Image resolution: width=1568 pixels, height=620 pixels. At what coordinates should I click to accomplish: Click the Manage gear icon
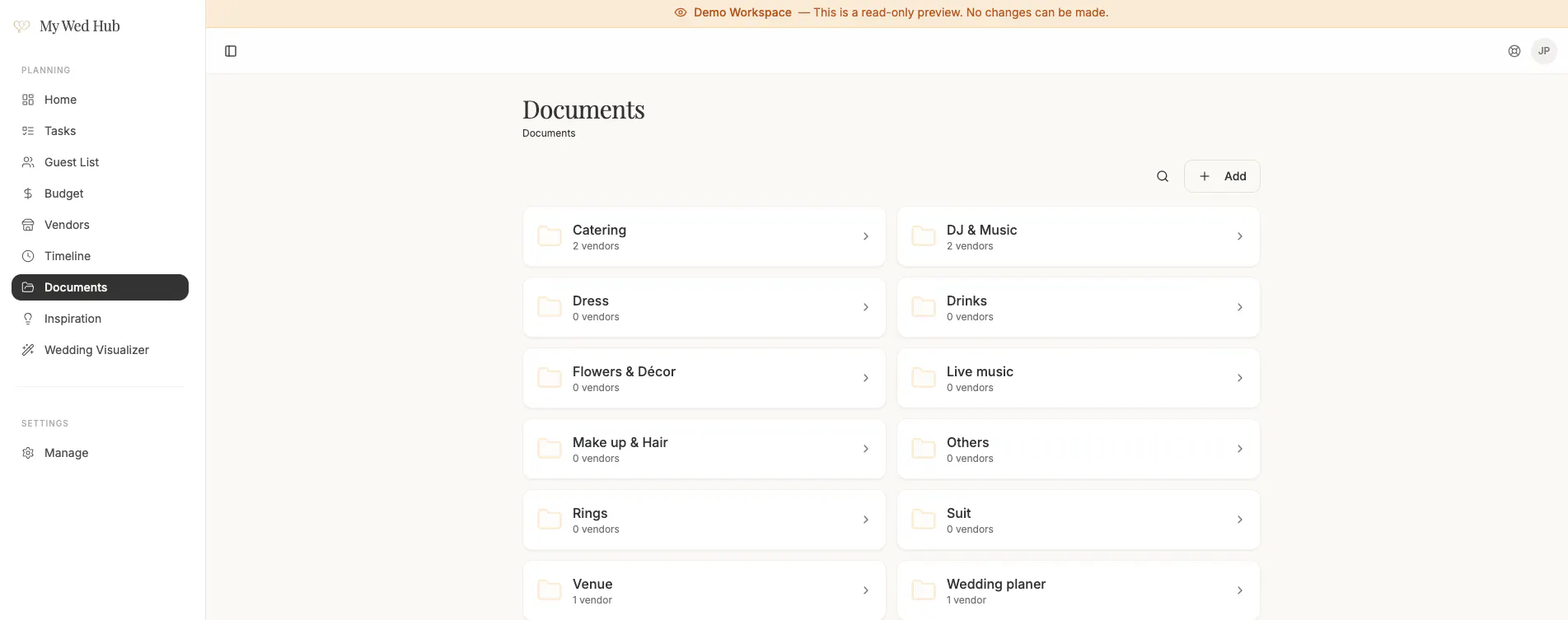click(28, 453)
